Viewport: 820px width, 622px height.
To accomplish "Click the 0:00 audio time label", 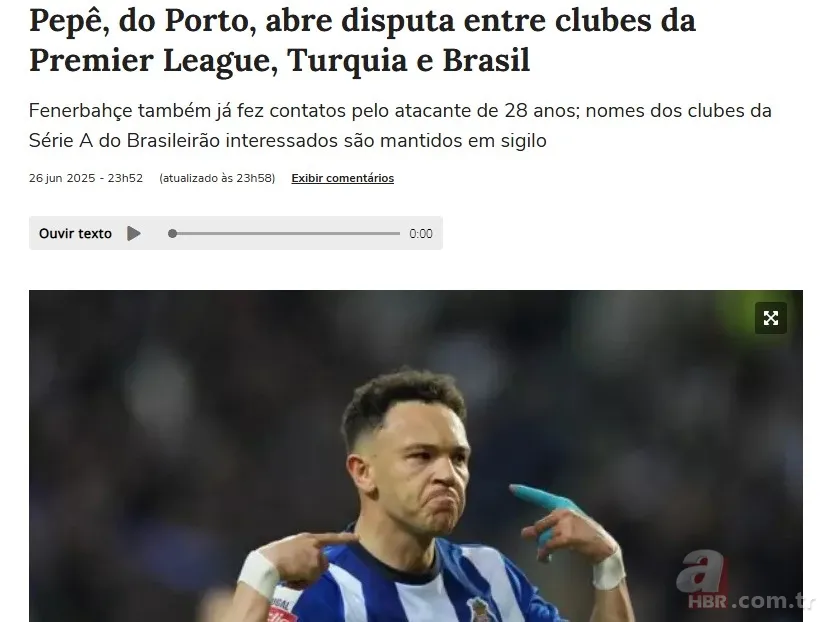I will click(x=420, y=234).
